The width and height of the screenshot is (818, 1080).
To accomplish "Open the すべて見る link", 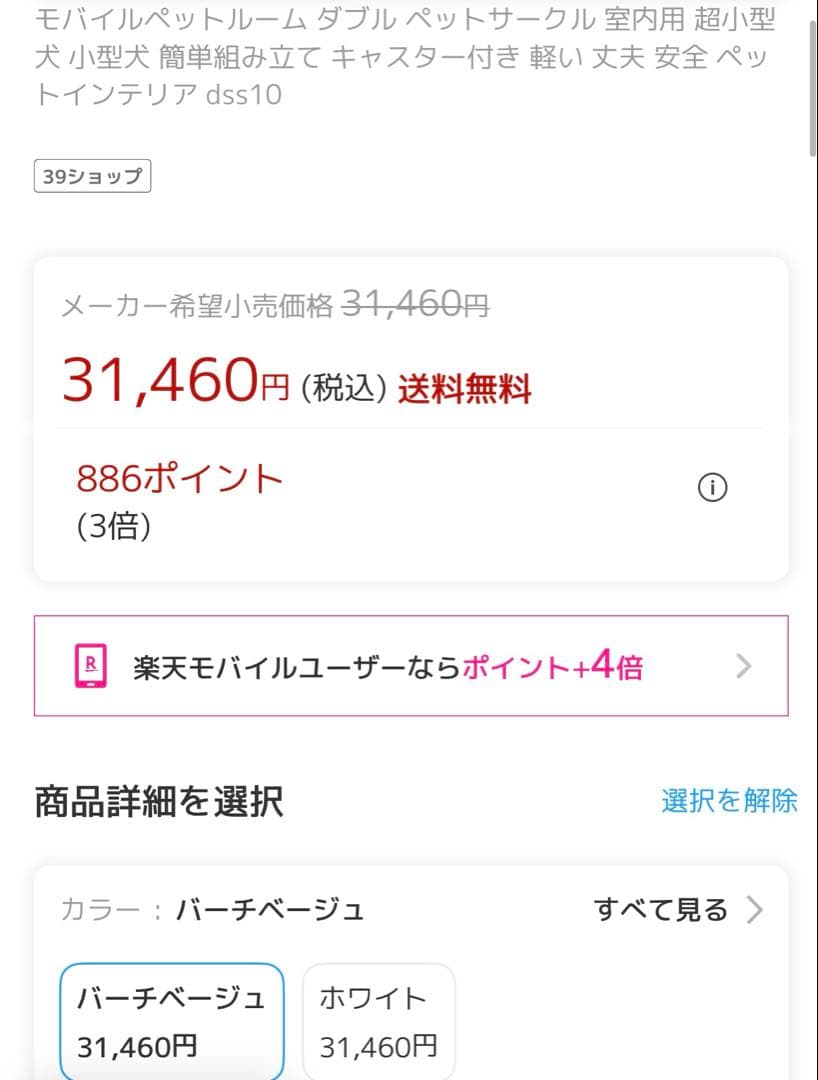I will pos(661,910).
